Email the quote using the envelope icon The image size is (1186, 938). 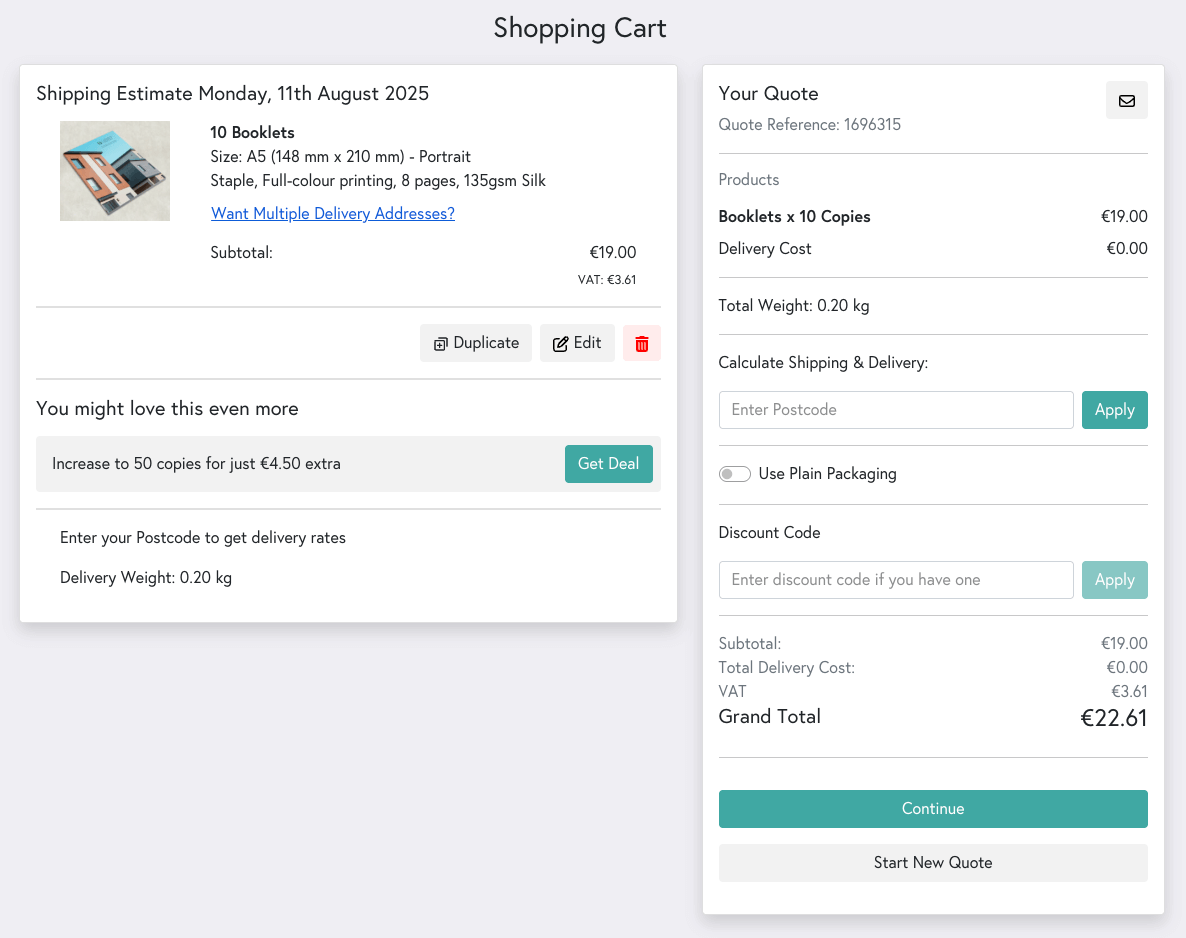coord(1126,100)
